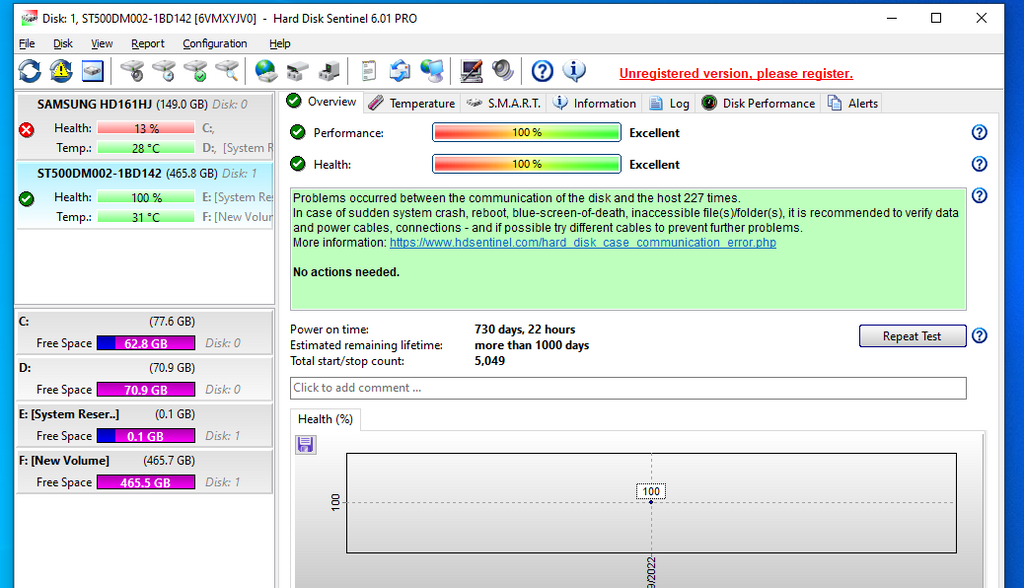The height and width of the screenshot is (588, 1024).
Task: Open the Configuration menu
Action: 215,44
